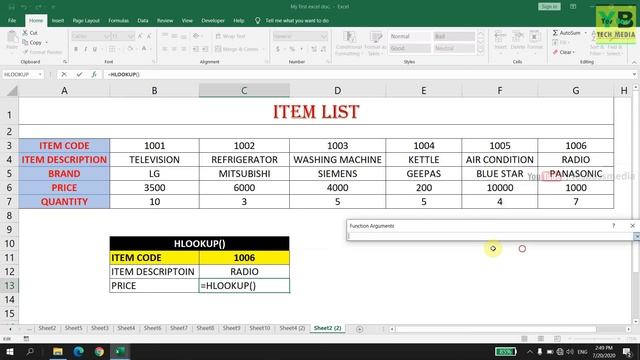Viewport: 640px width, 360px height.
Task: Open the Name Box dropdown
Action: click(x=40, y=74)
